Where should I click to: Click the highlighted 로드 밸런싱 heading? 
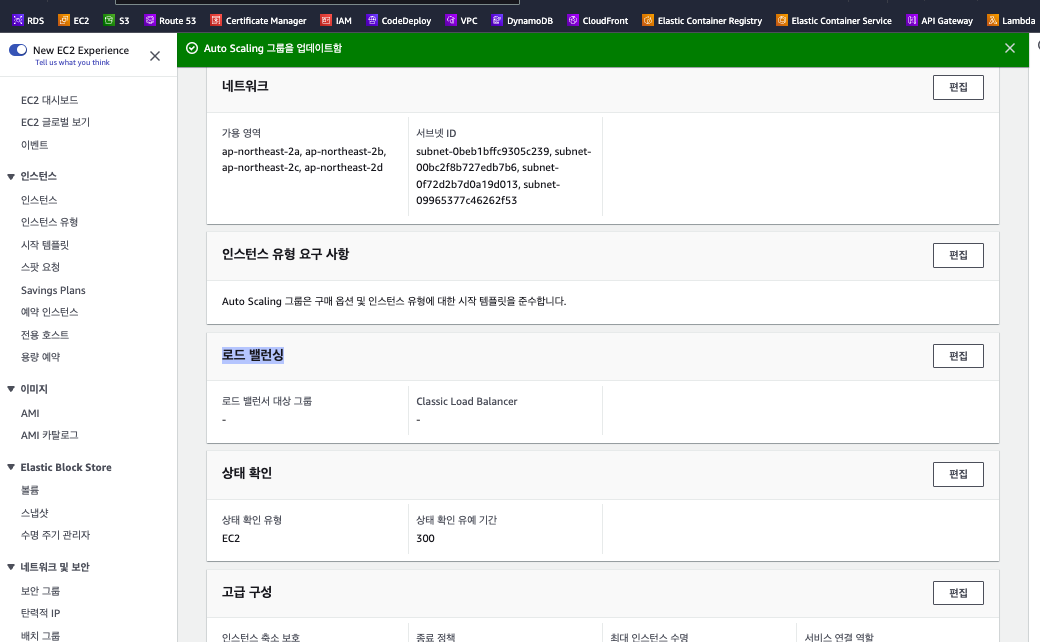(x=253, y=355)
